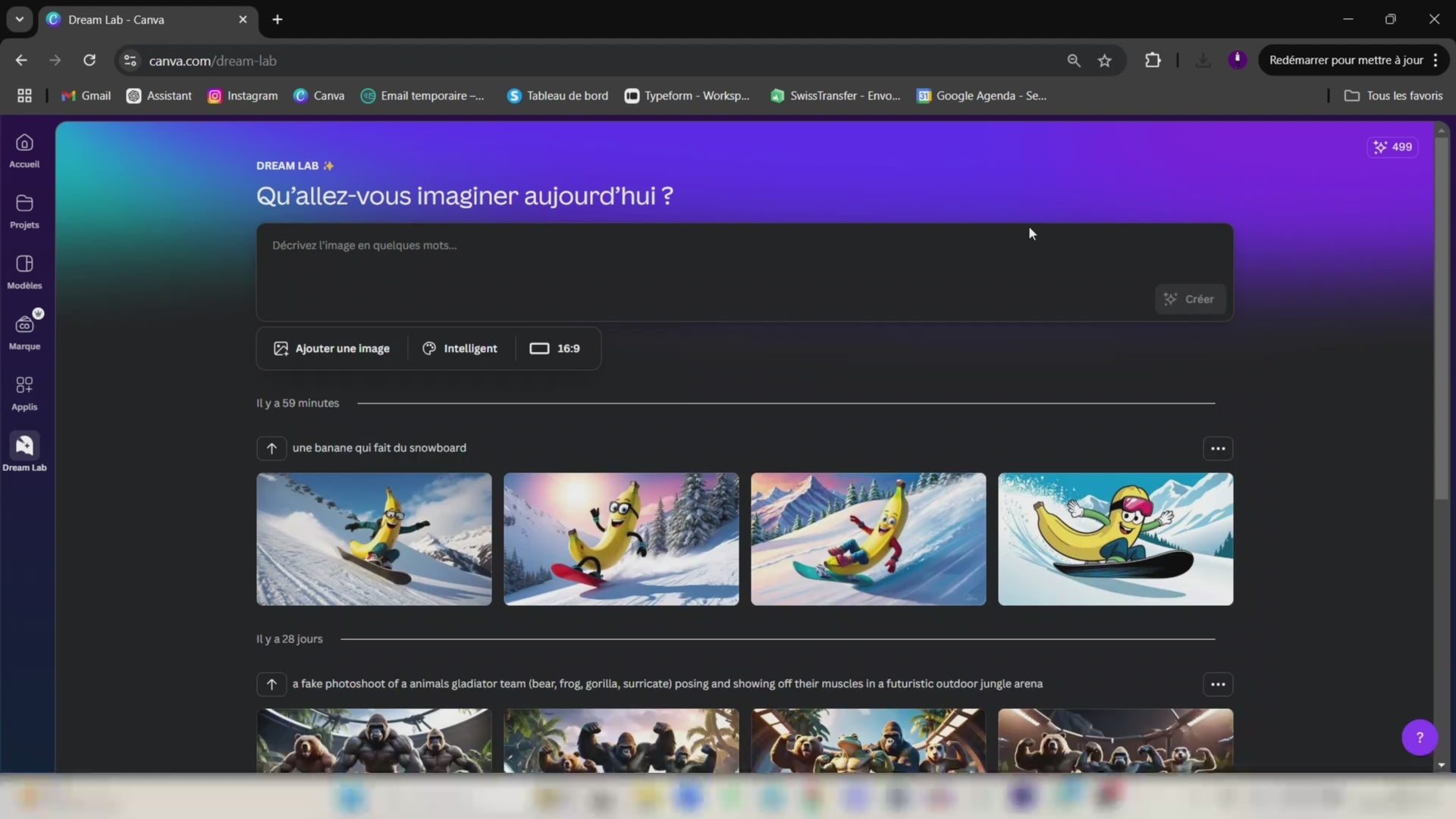Click the Créer button
This screenshot has height=819, width=1456.
click(x=1189, y=300)
